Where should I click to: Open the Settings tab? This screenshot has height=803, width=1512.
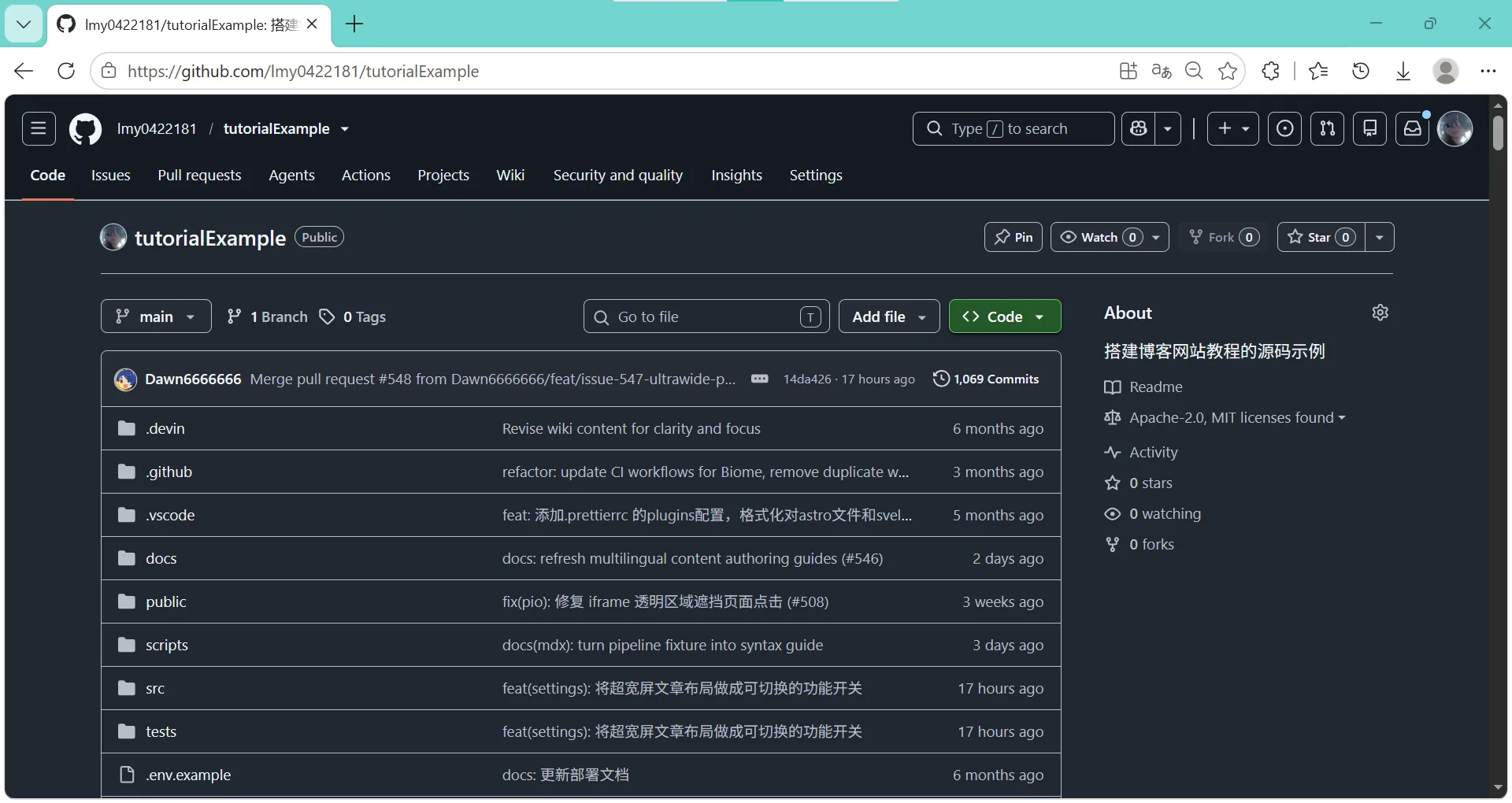click(816, 175)
